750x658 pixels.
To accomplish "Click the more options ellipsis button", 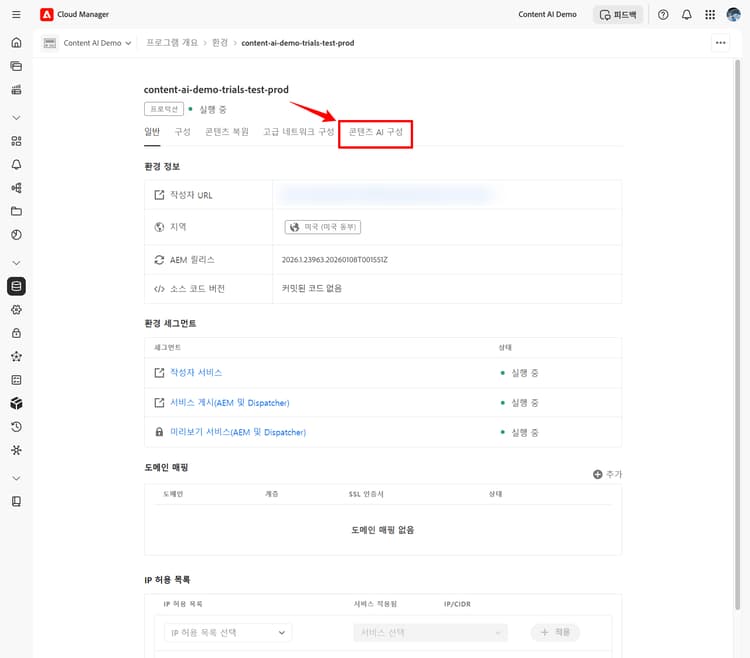I will point(720,43).
